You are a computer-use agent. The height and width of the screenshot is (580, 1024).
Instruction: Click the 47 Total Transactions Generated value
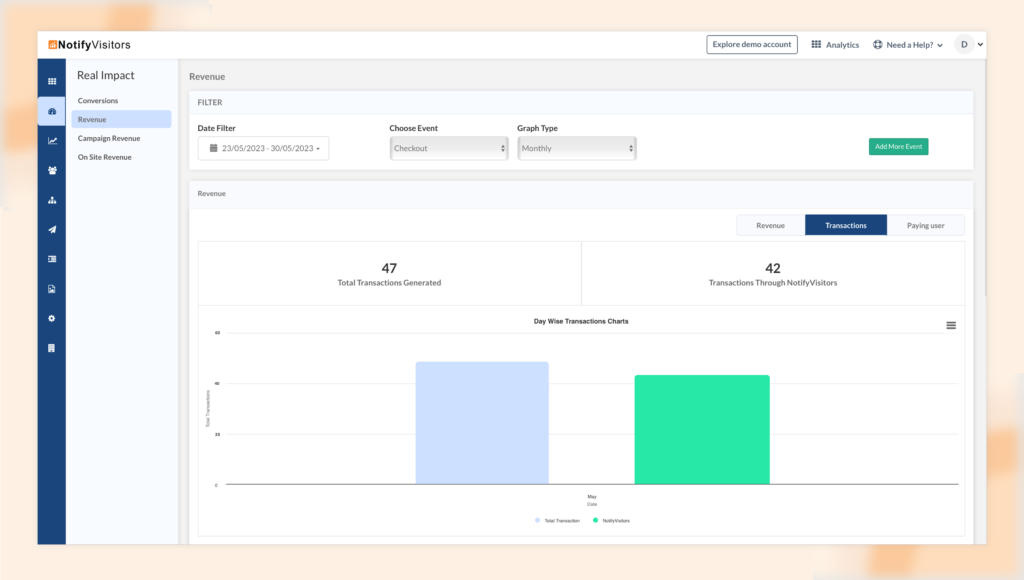pos(389,268)
